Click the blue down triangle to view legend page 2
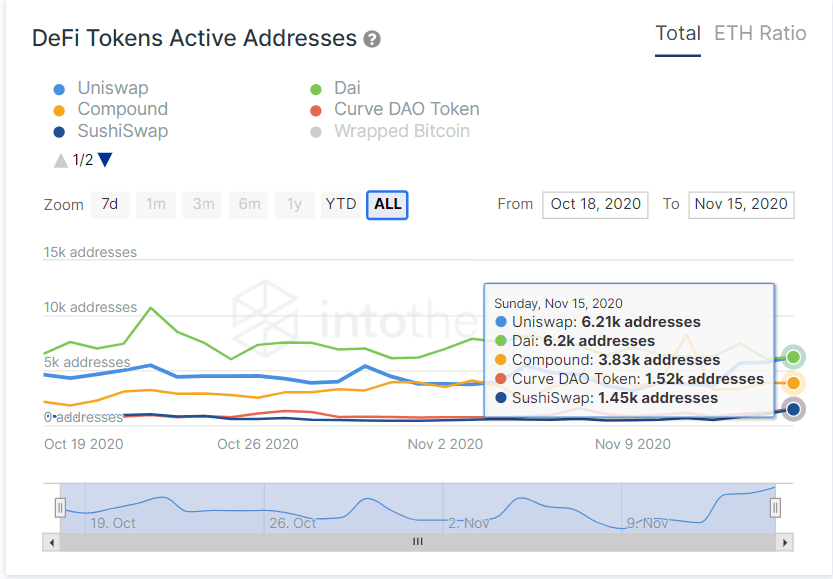The image size is (833, 579). pos(106,158)
